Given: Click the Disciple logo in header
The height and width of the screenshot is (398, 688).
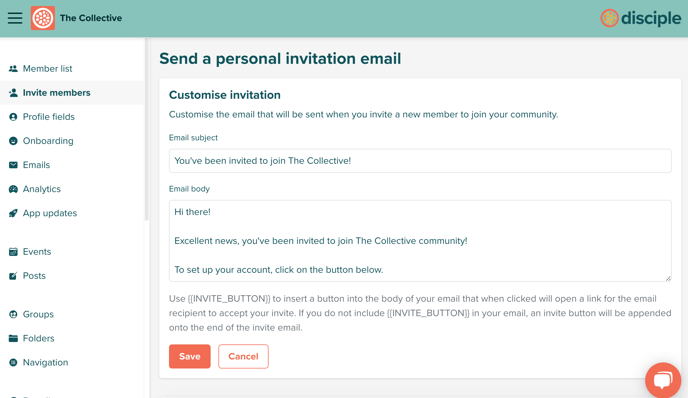Looking at the screenshot, I should (x=640, y=18).
